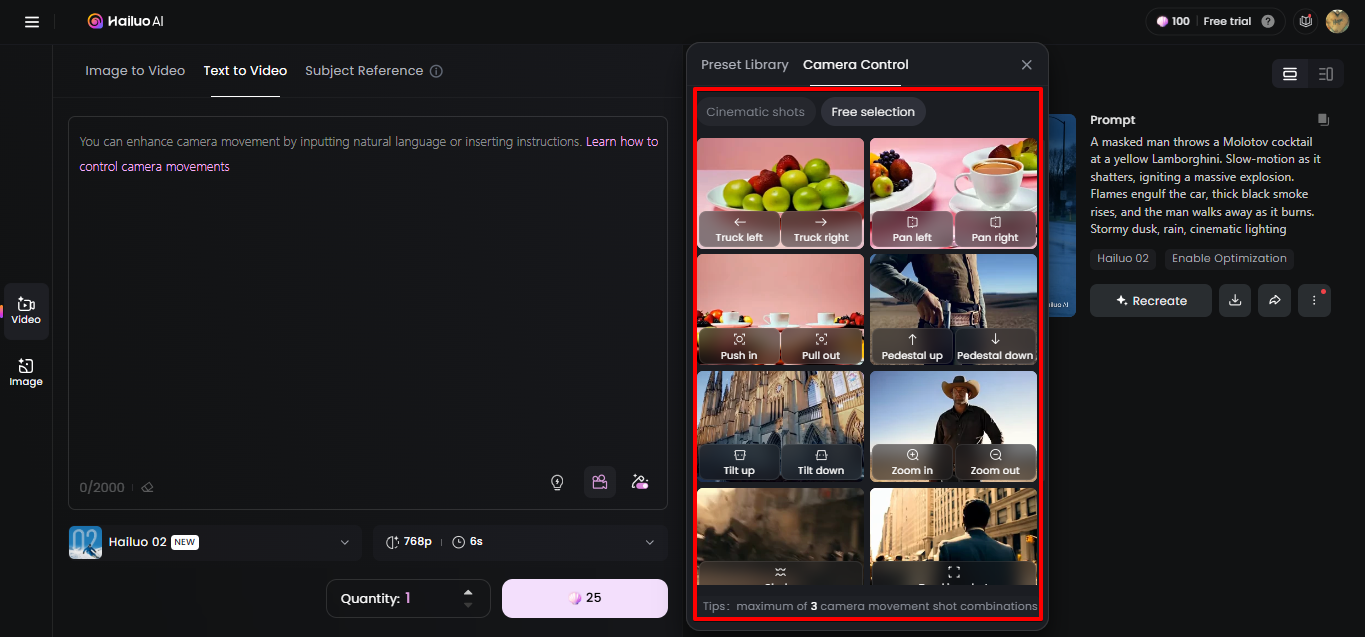Download the generated video

pos(1235,300)
